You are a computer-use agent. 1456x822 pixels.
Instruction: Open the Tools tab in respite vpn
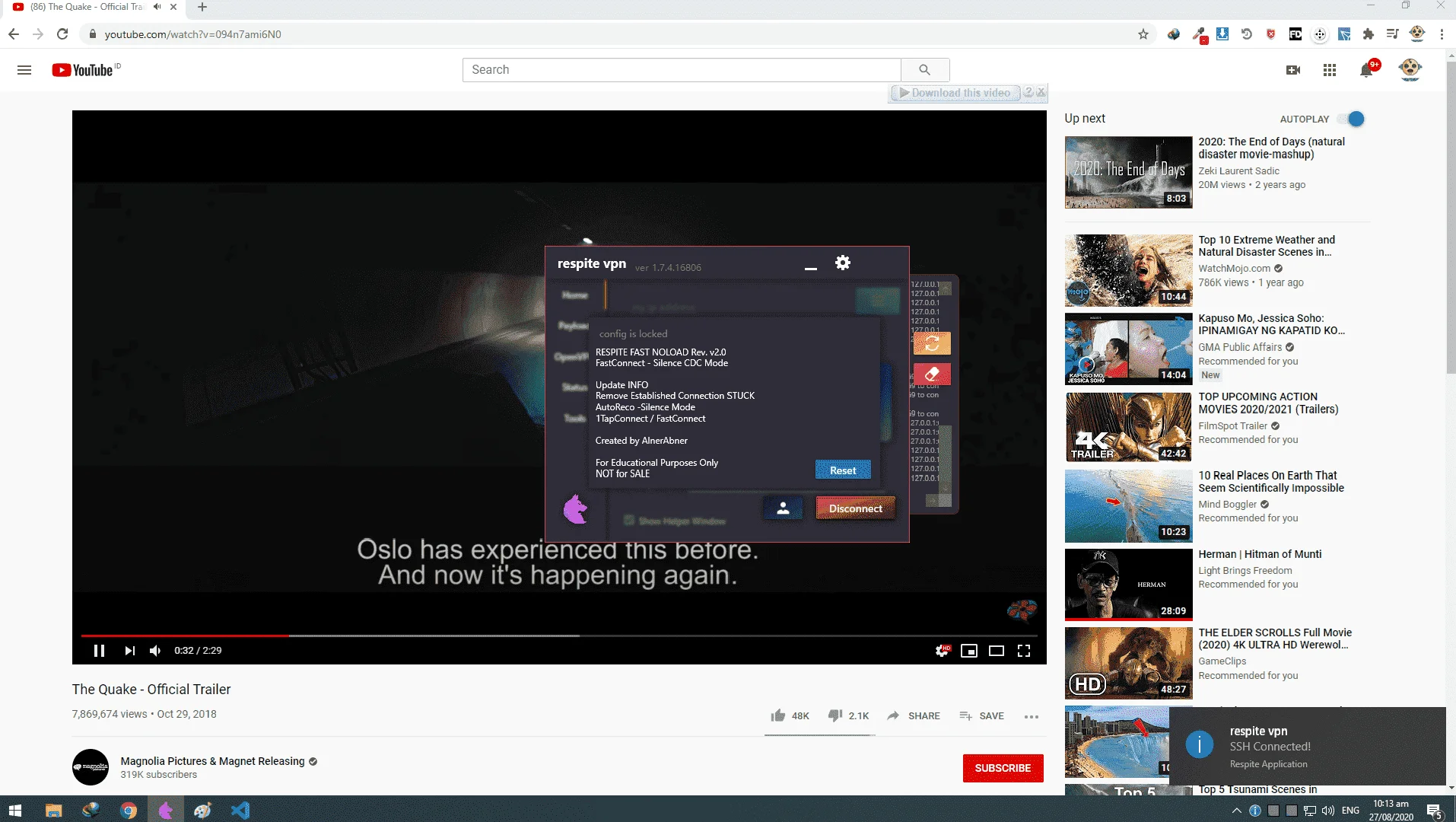pyautogui.click(x=575, y=418)
